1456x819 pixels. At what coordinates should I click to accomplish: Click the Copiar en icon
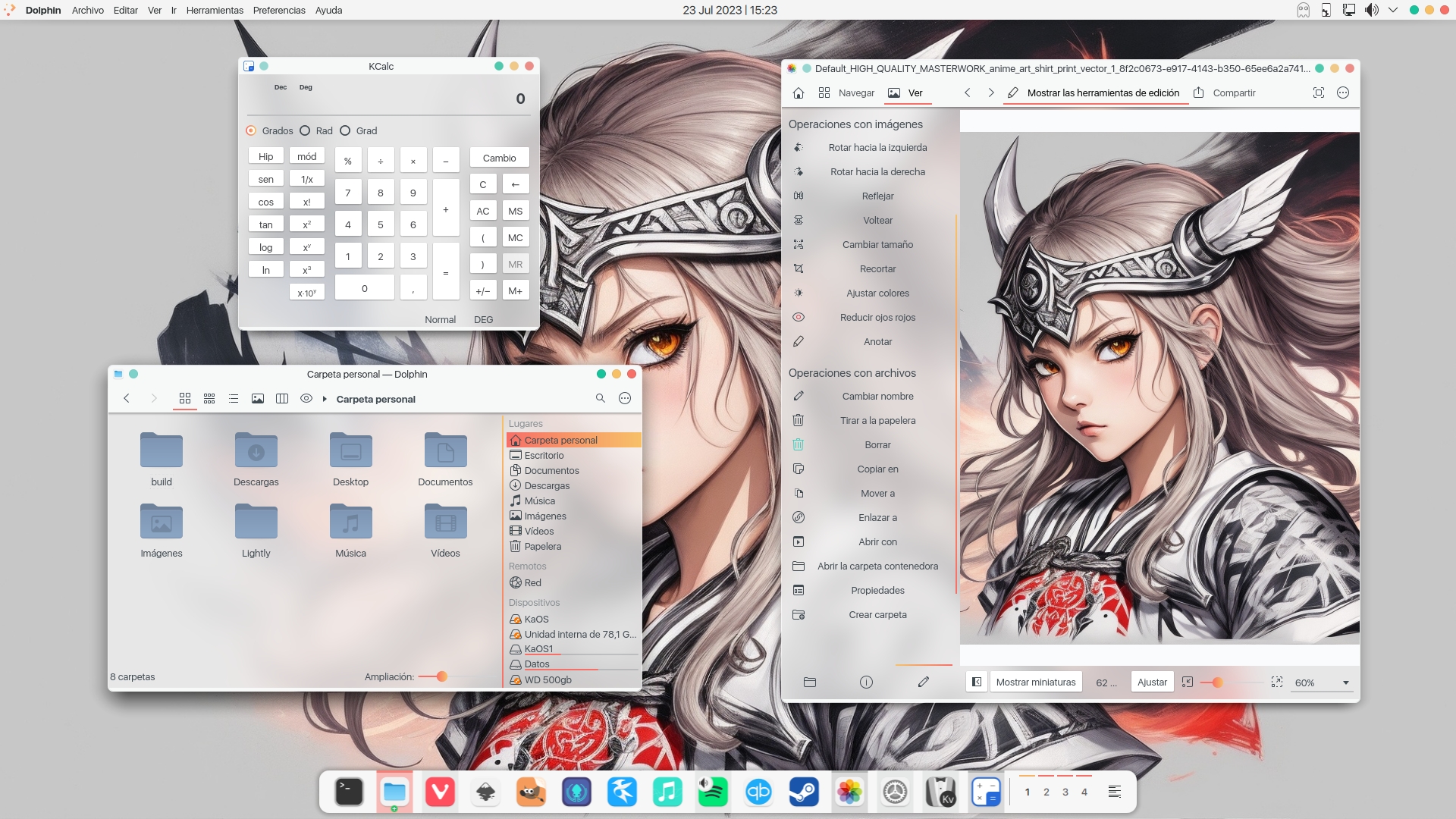pyautogui.click(x=799, y=469)
